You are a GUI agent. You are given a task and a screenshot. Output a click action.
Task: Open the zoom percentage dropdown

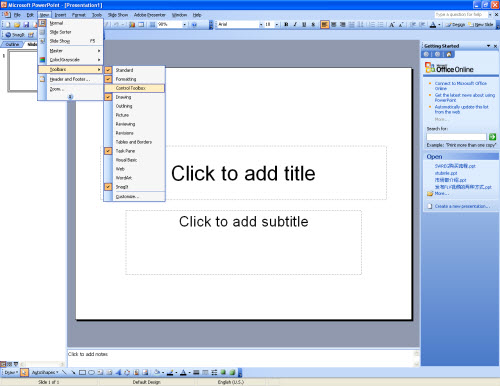coord(184,25)
